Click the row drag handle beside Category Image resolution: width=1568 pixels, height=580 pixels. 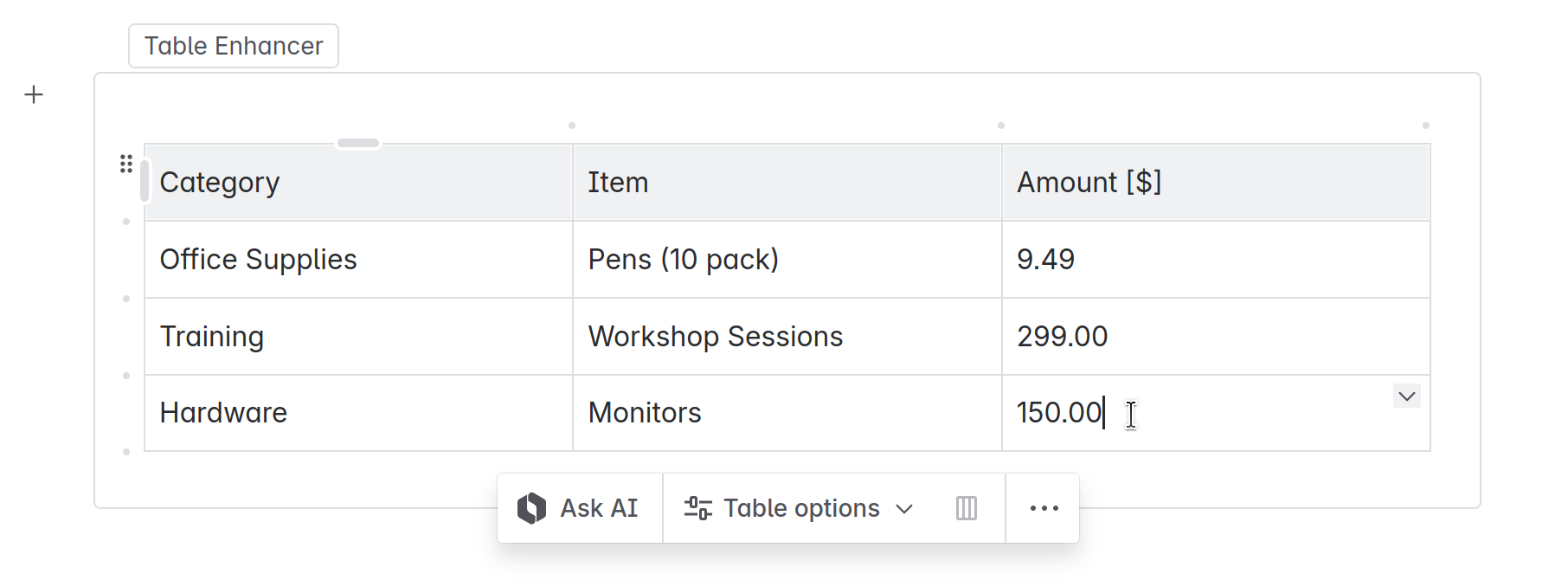(x=126, y=164)
